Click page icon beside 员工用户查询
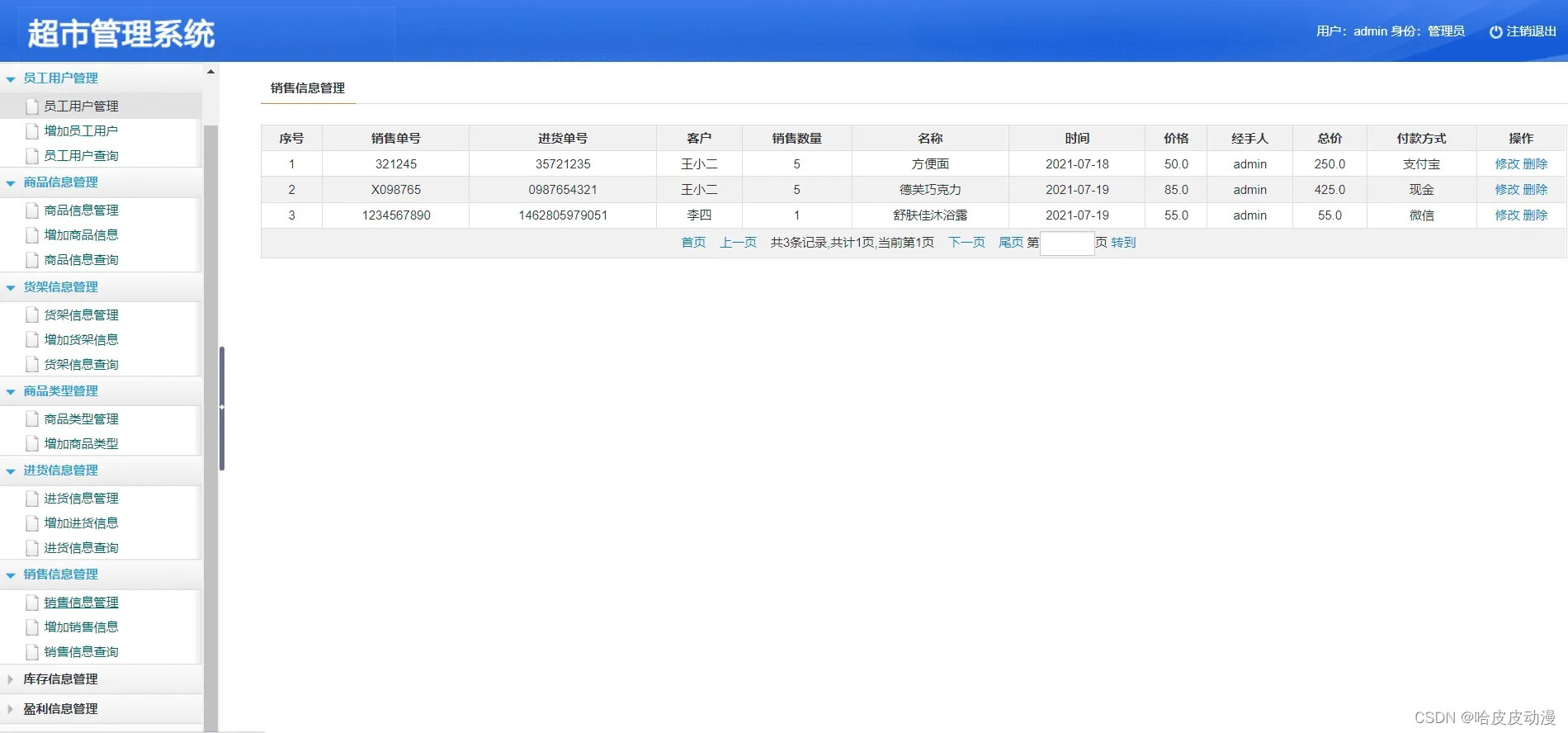Image resolution: width=1568 pixels, height=733 pixels. [x=32, y=156]
